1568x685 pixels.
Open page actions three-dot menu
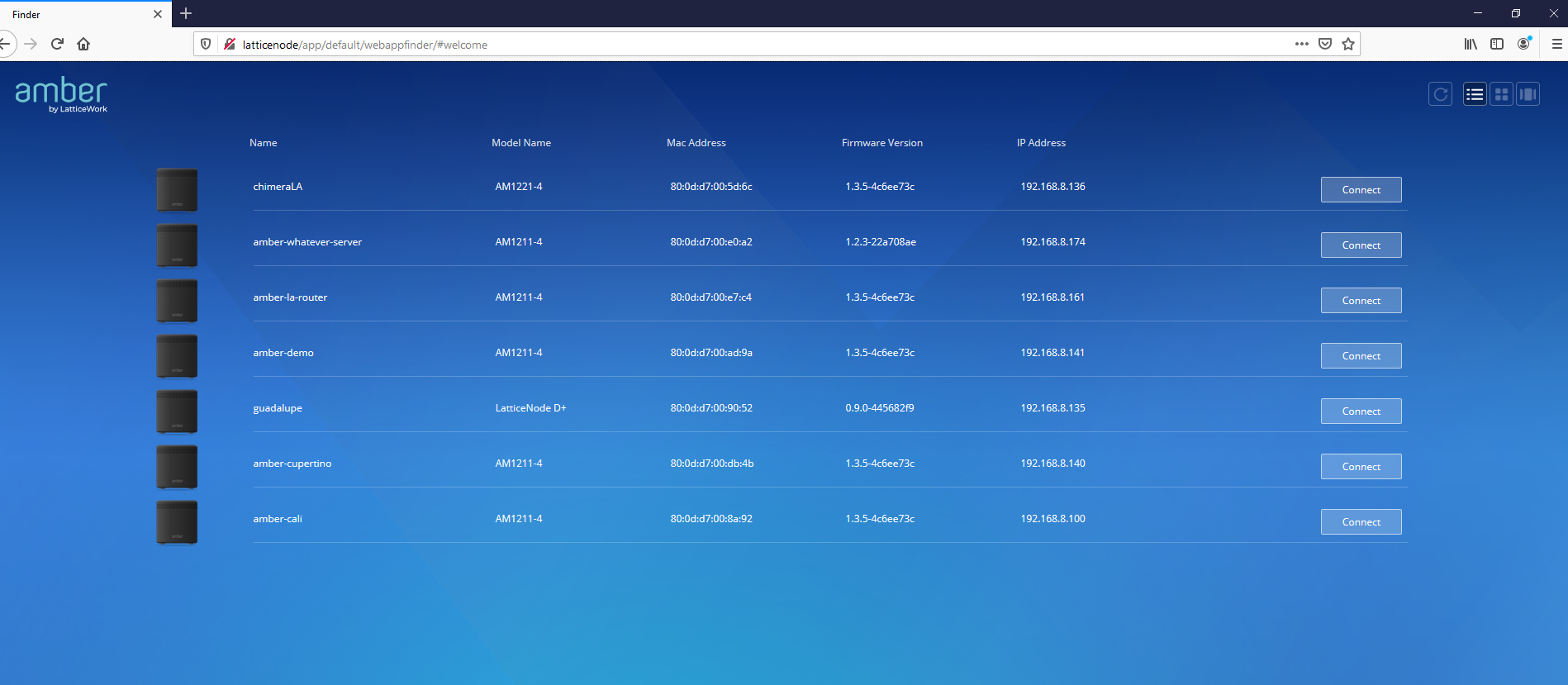pos(1302,44)
